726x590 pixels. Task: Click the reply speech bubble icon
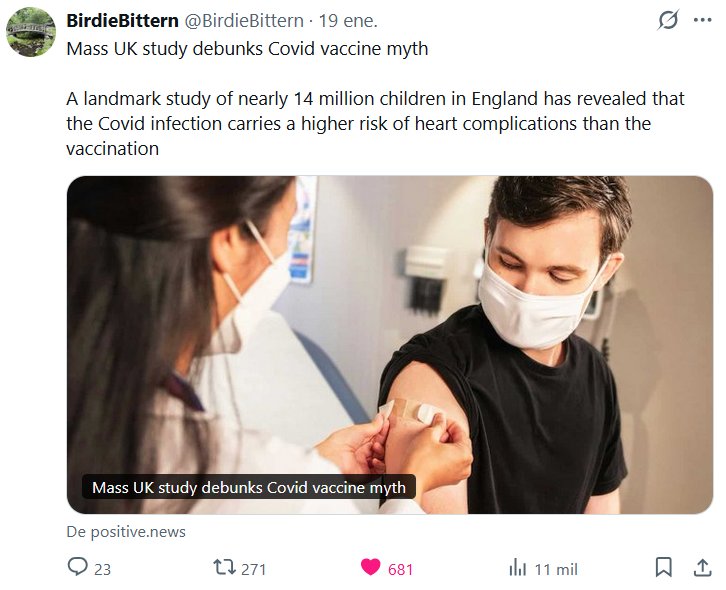(78, 568)
